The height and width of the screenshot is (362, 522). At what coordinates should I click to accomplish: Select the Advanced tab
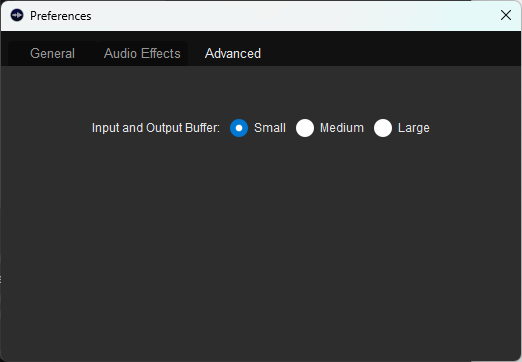[x=233, y=53]
